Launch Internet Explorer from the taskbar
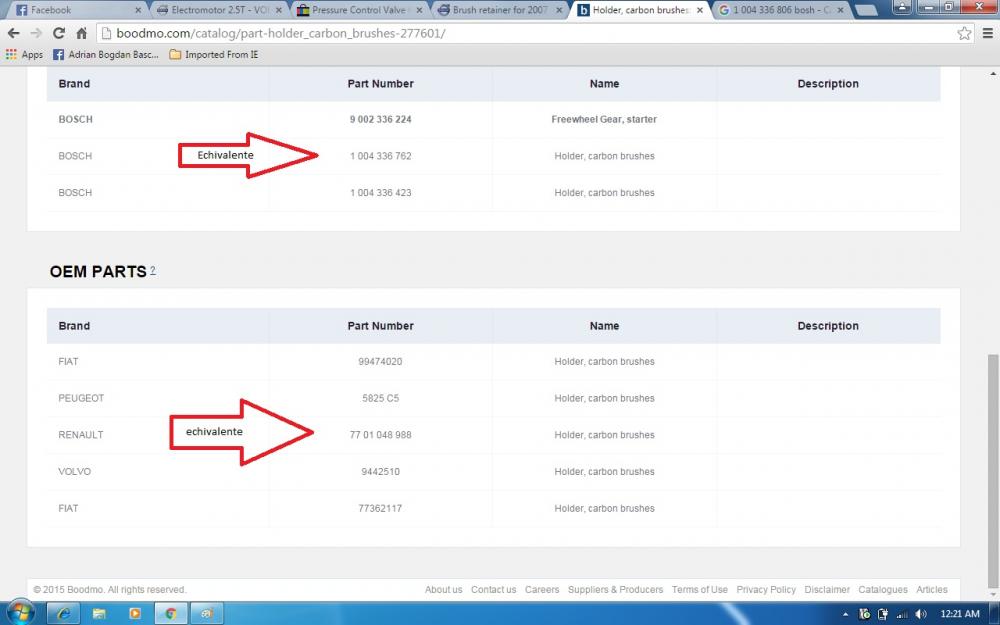The height and width of the screenshot is (625, 1000). (64, 614)
